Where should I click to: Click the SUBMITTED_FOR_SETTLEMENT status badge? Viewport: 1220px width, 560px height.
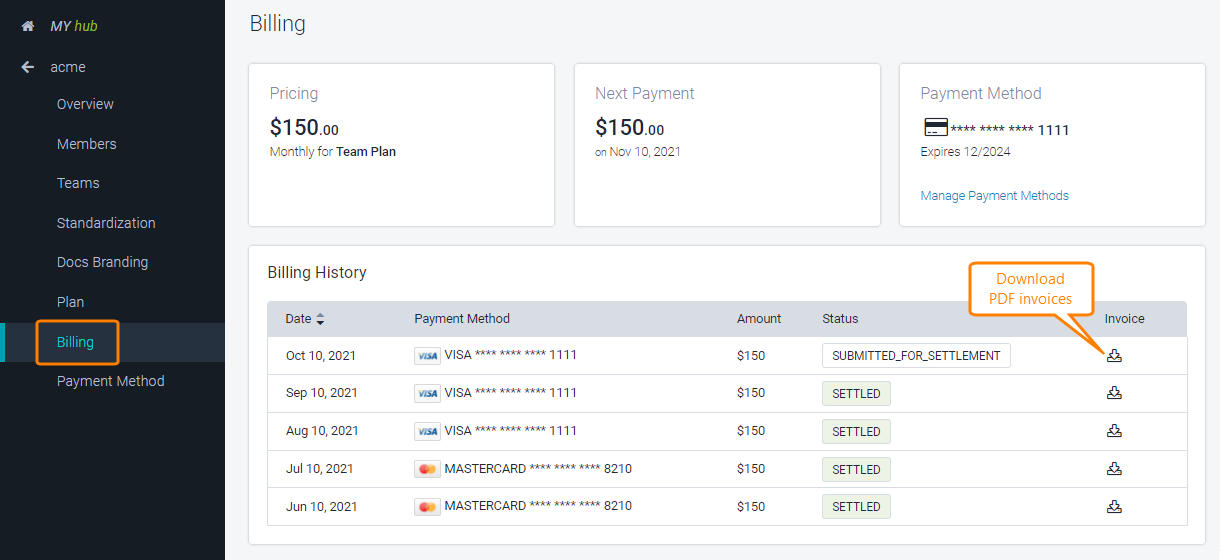[x=916, y=356]
